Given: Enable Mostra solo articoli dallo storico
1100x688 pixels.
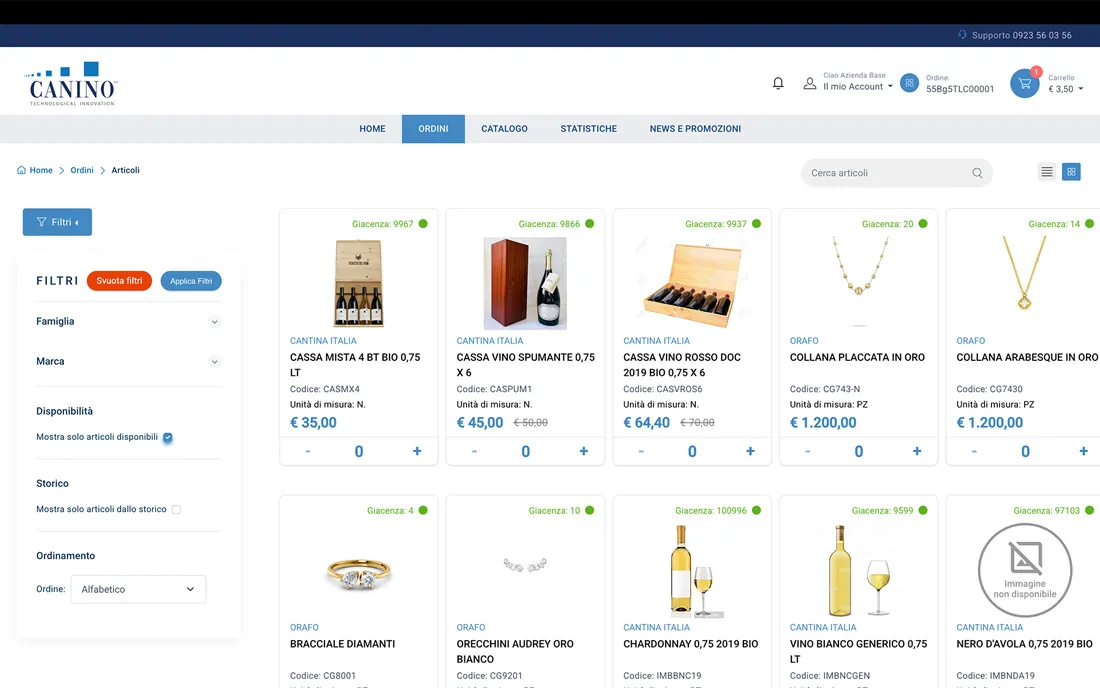Looking at the screenshot, I should click(x=176, y=509).
